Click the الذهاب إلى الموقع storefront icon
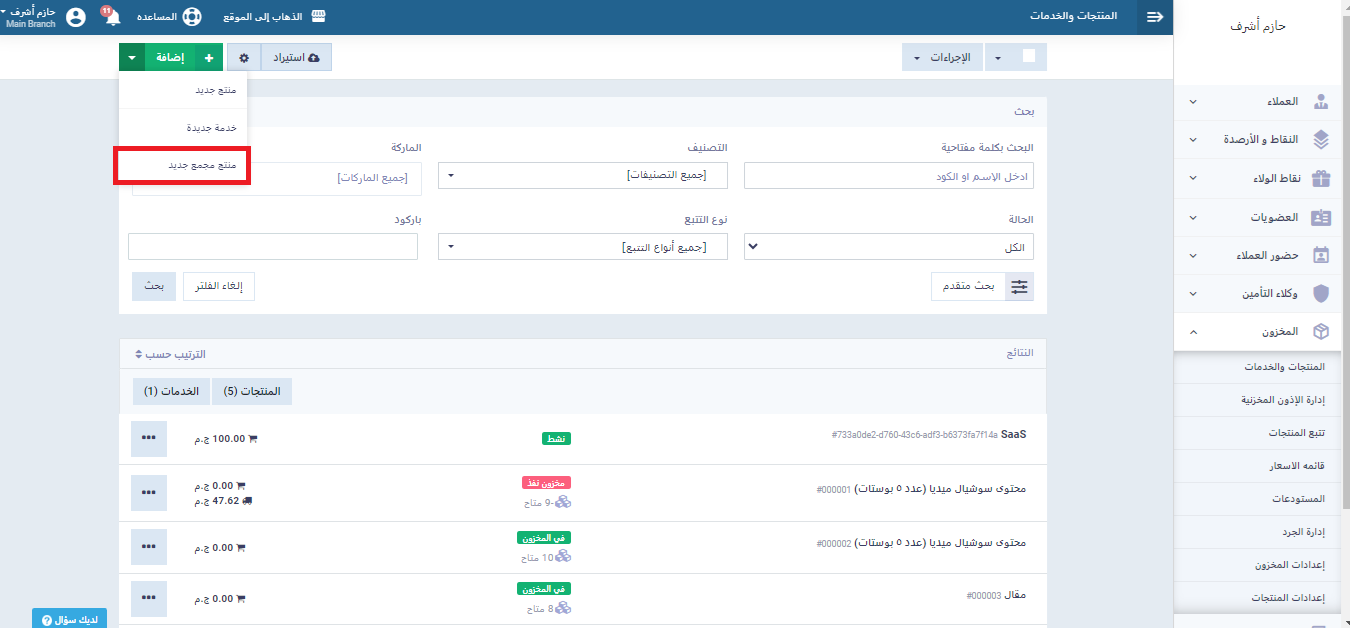This screenshot has height=628, width=1350. (x=319, y=17)
